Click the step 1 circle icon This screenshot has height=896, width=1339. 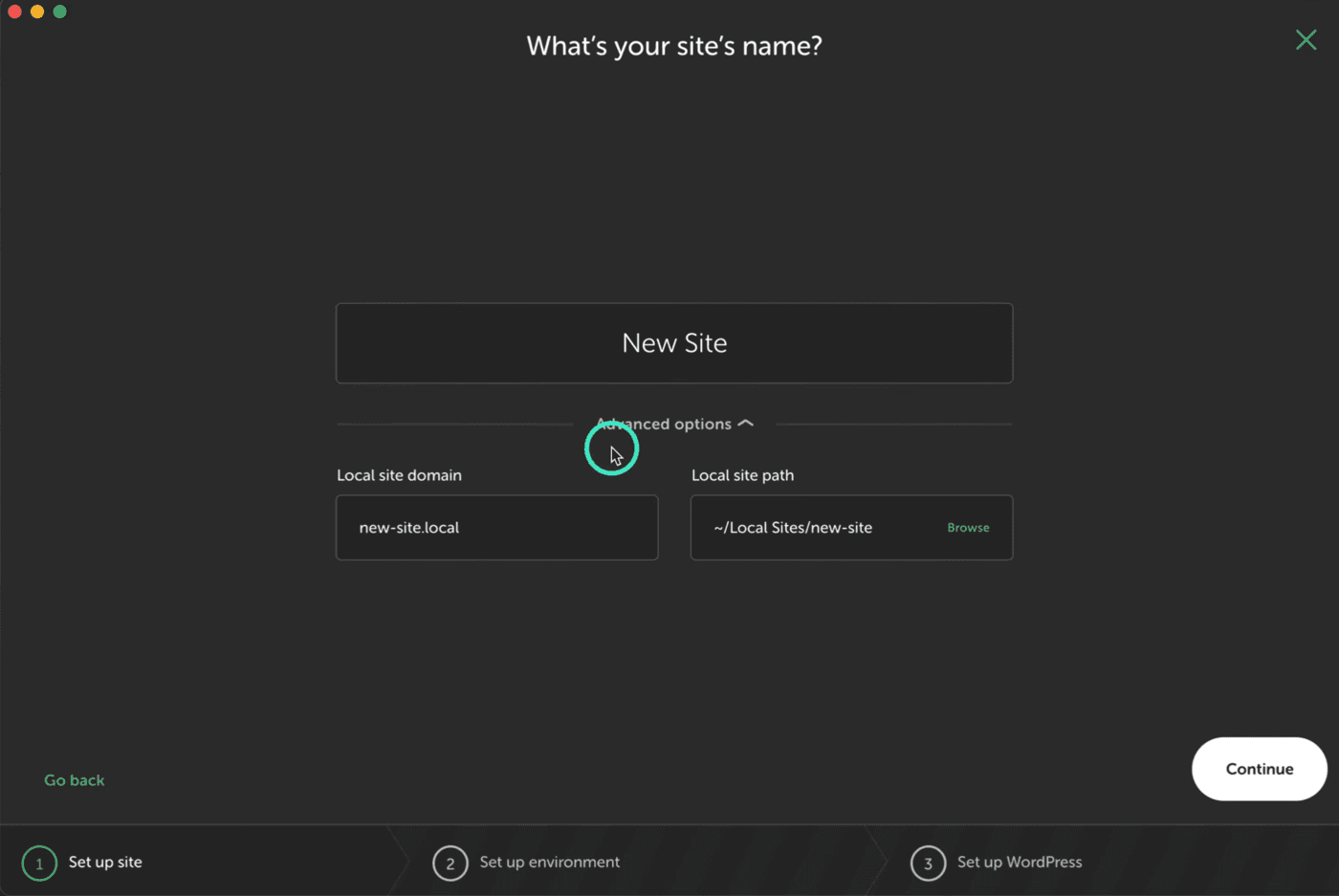tap(38, 862)
